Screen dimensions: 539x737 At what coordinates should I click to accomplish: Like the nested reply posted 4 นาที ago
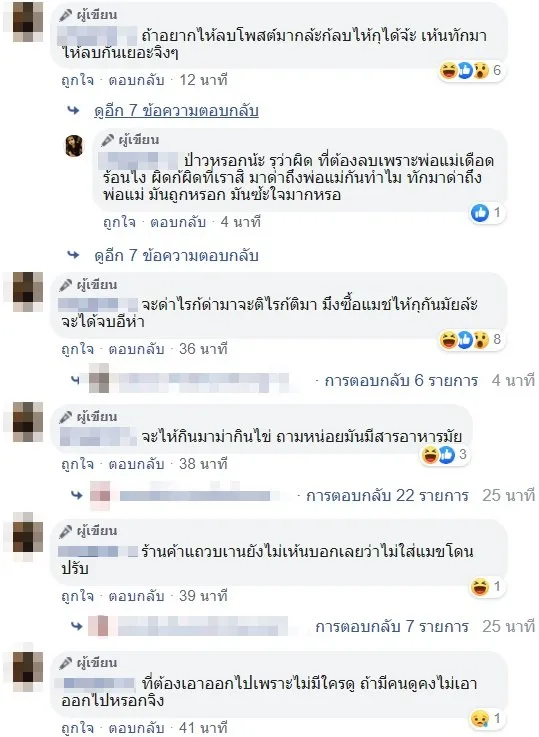pyautogui.click(x=119, y=222)
